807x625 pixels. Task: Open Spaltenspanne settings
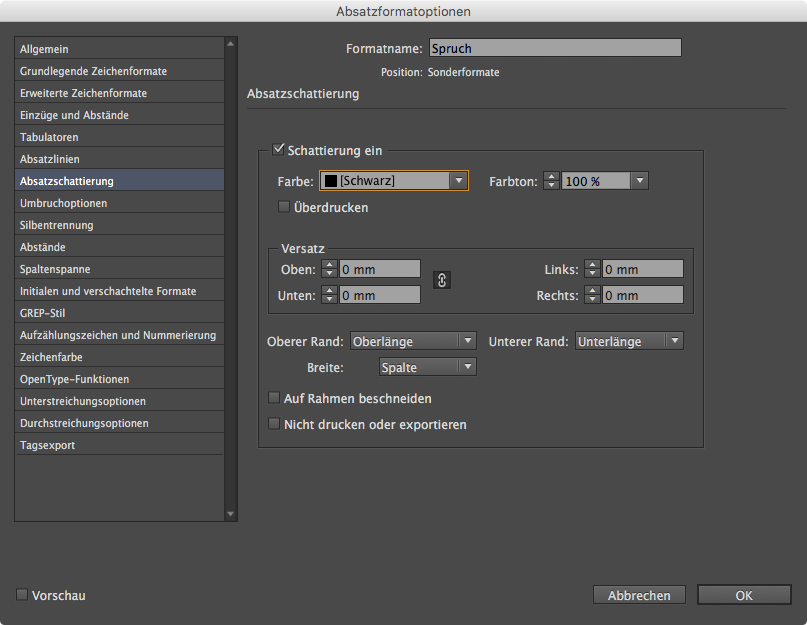click(119, 269)
